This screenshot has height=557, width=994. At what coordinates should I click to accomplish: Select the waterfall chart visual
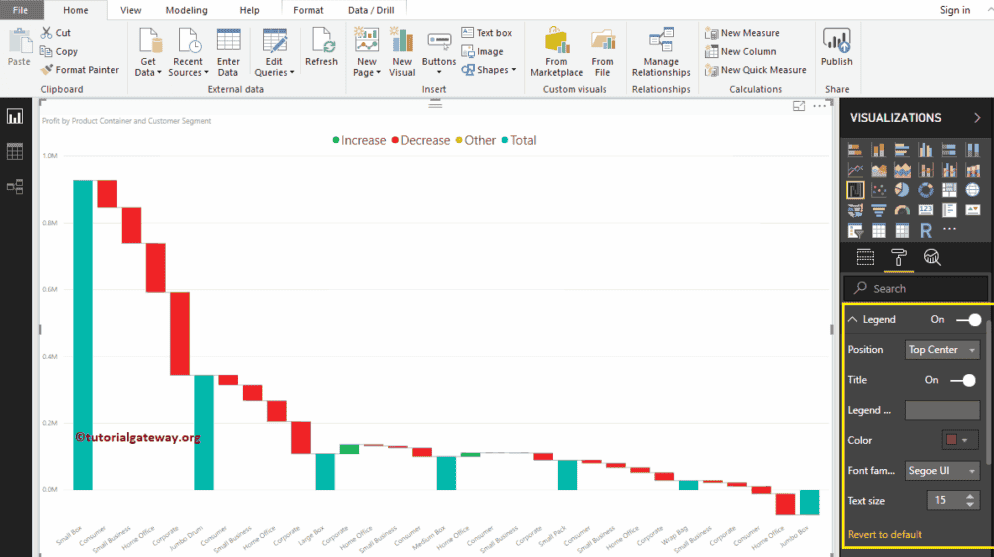[855, 189]
